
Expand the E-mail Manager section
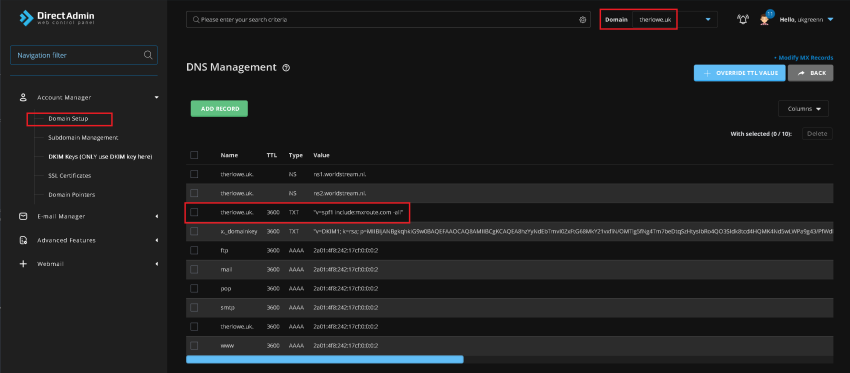click(x=157, y=216)
